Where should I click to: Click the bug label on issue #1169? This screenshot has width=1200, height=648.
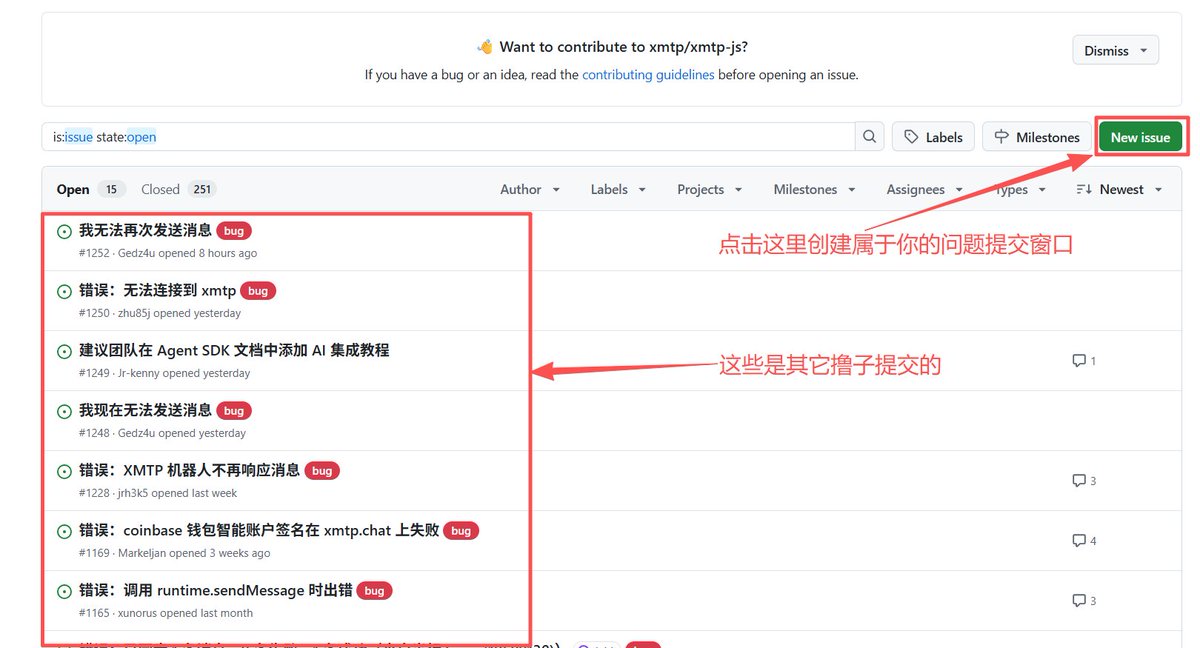point(461,531)
